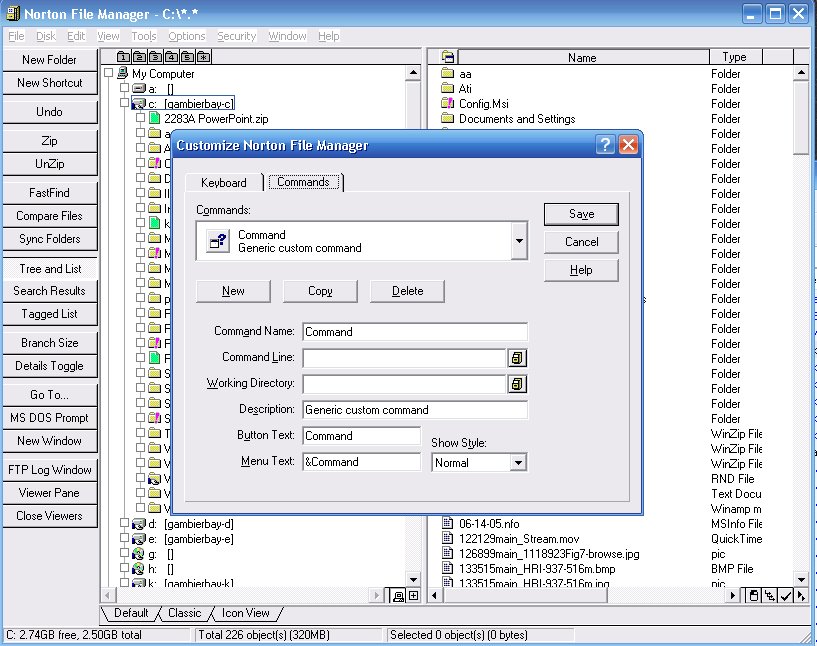This screenshot has height=646, width=817.
Task: Click the 06-14-05.nfo file icon
Action: pyautogui.click(x=448, y=523)
